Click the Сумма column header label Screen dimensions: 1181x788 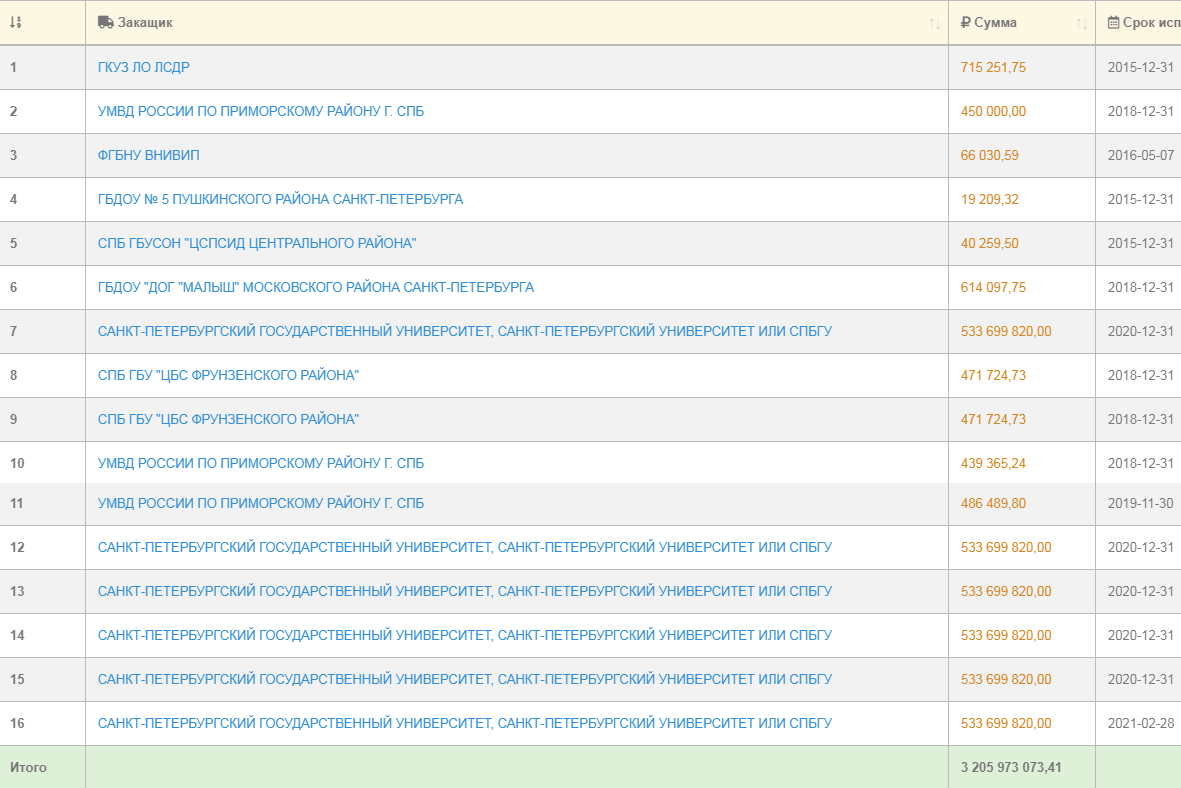(995, 23)
